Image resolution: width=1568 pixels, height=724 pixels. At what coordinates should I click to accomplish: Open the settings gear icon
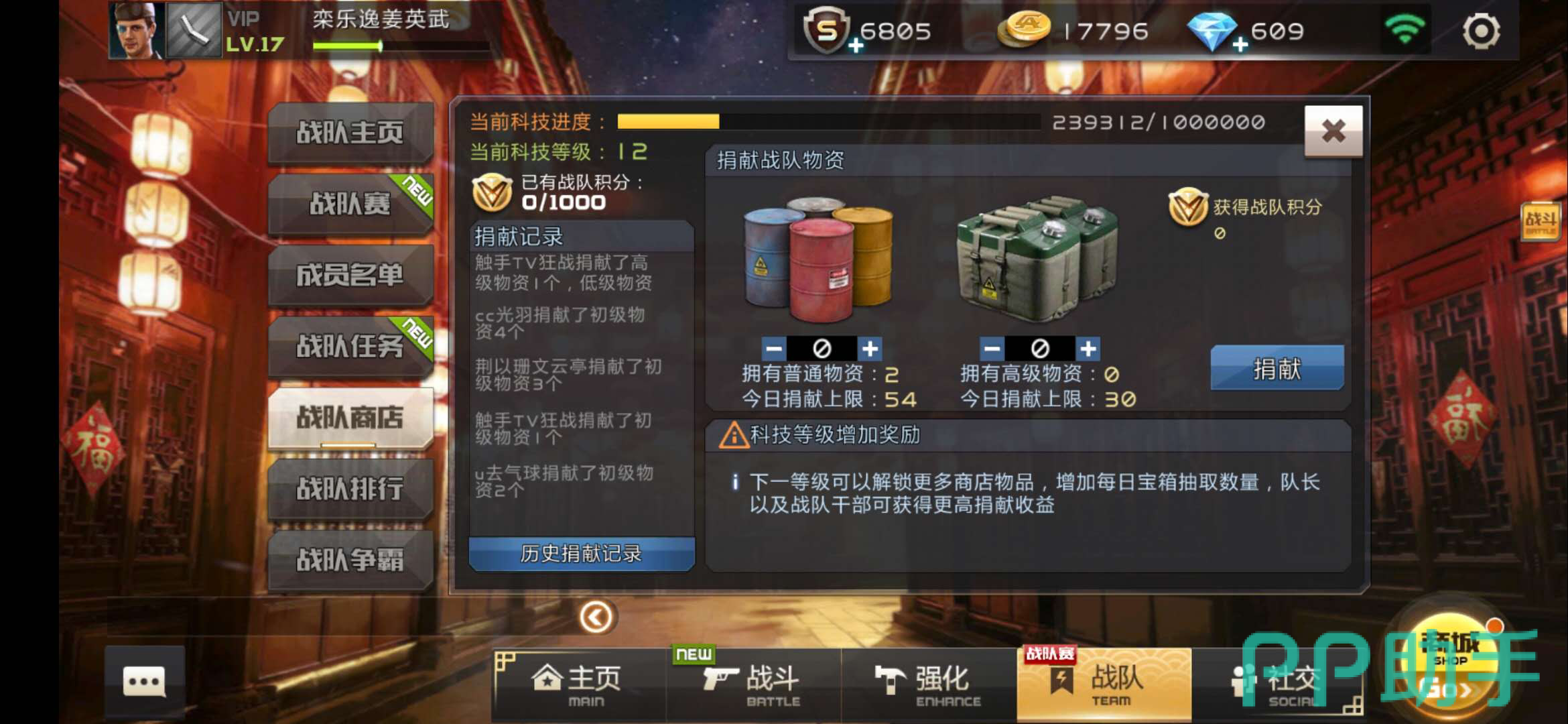point(1480,31)
